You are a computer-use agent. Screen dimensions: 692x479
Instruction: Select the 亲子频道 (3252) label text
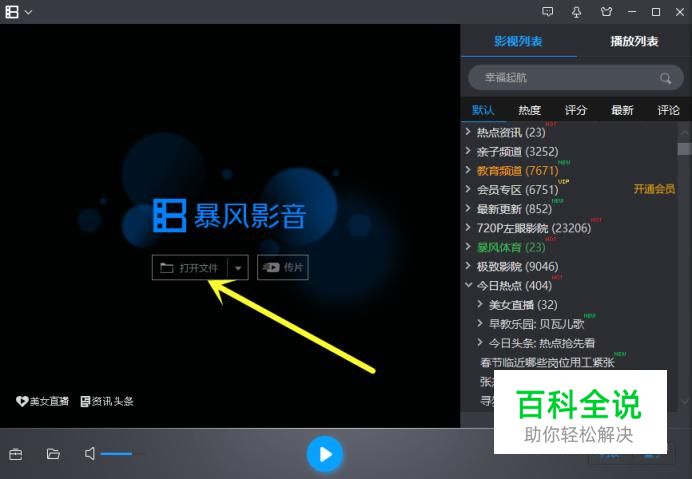pyautogui.click(x=517, y=151)
